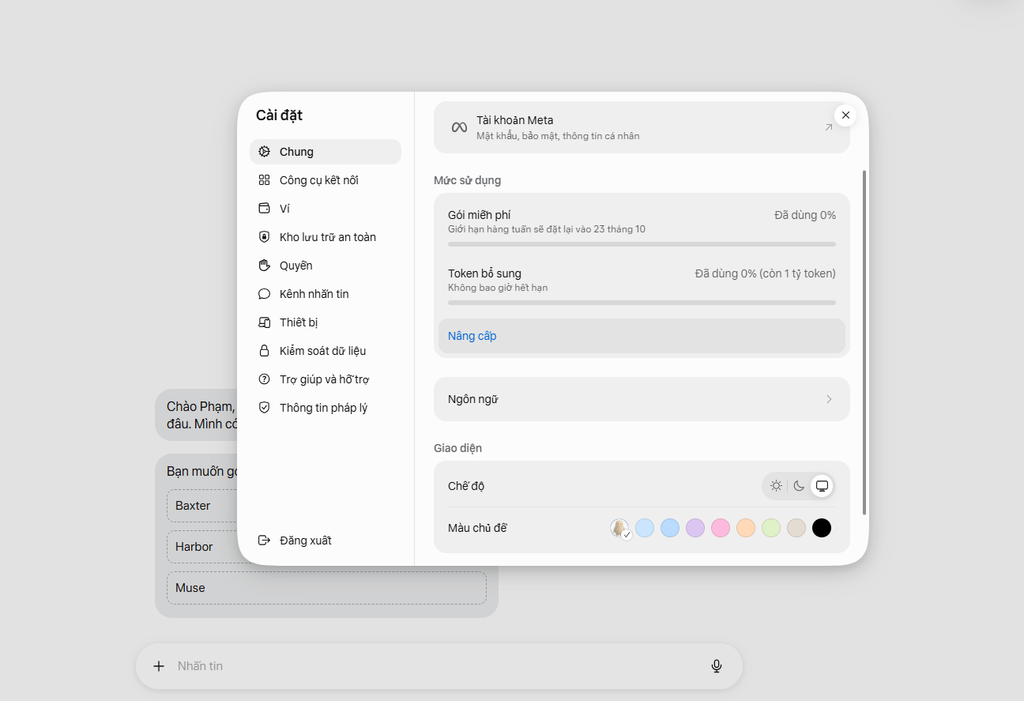Click the Gói miễn phí usage progress bar
Image resolution: width=1024 pixels, height=701 pixels.
[642, 244]
